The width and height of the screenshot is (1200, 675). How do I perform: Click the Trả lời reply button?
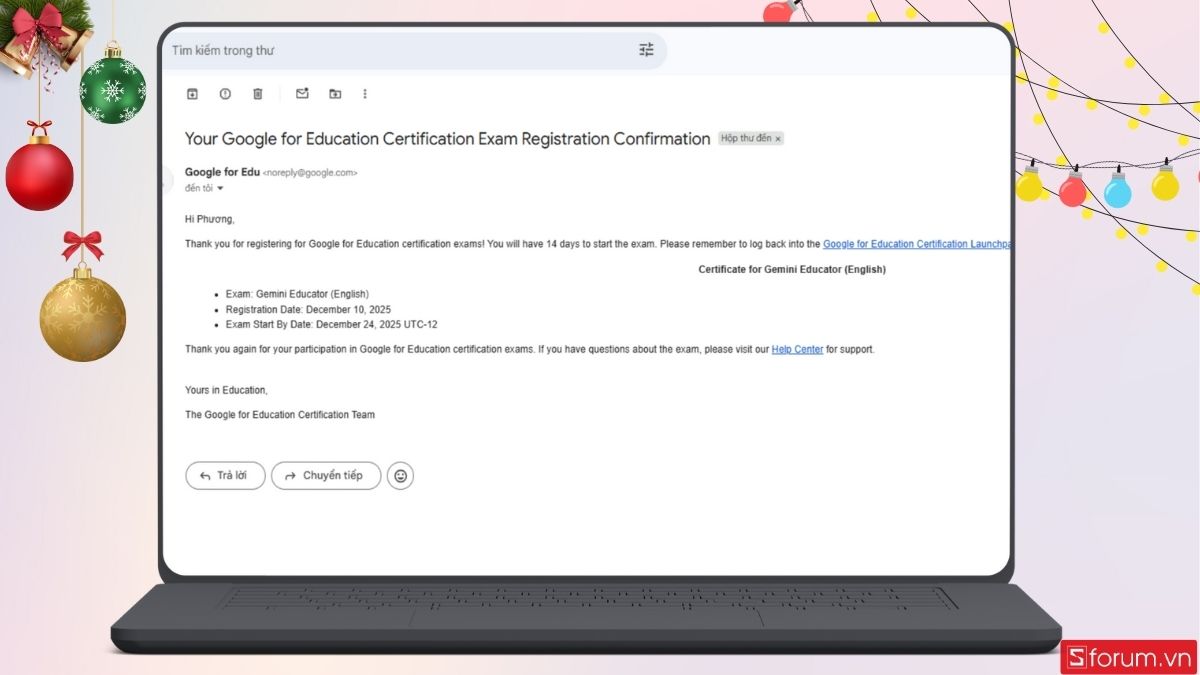[x=224, y=475]
